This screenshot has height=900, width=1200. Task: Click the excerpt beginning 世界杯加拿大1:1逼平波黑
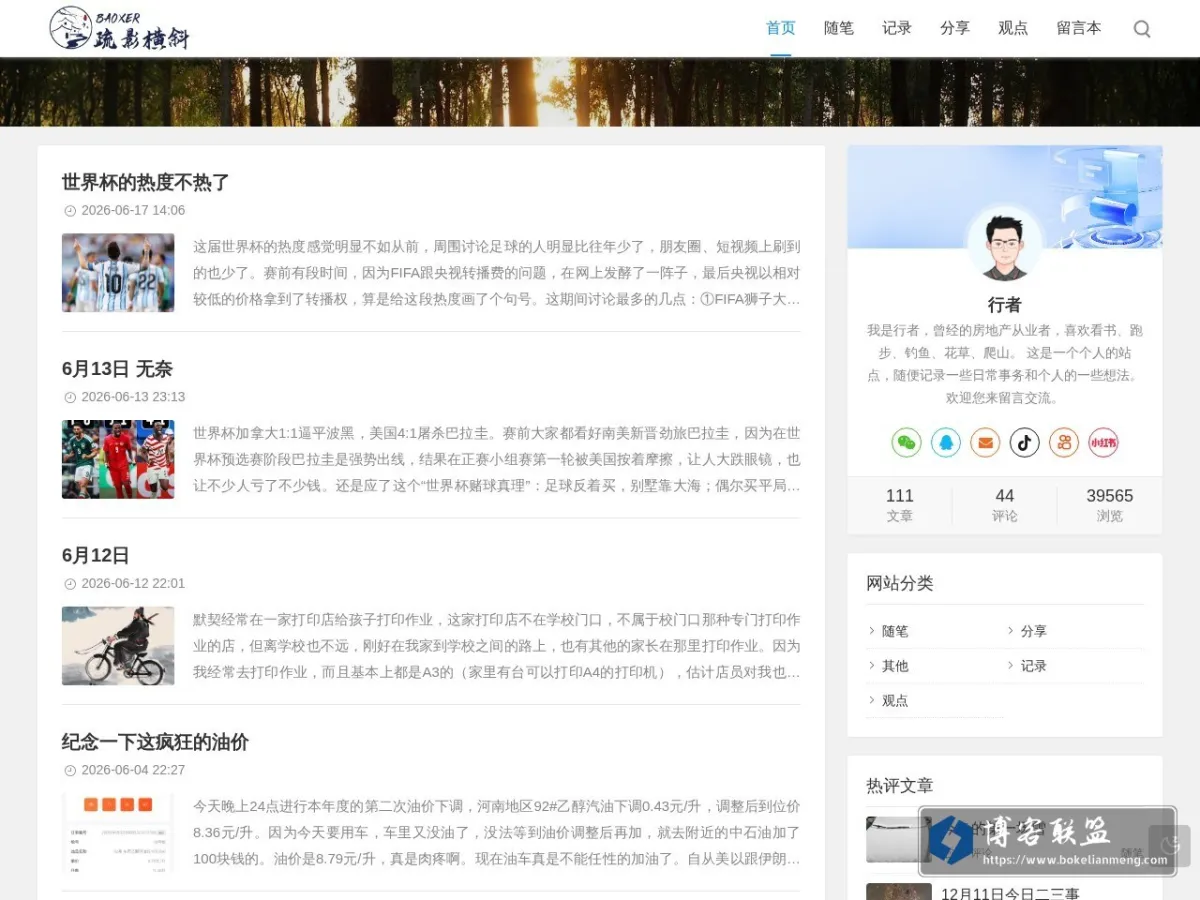coord(497,459)
